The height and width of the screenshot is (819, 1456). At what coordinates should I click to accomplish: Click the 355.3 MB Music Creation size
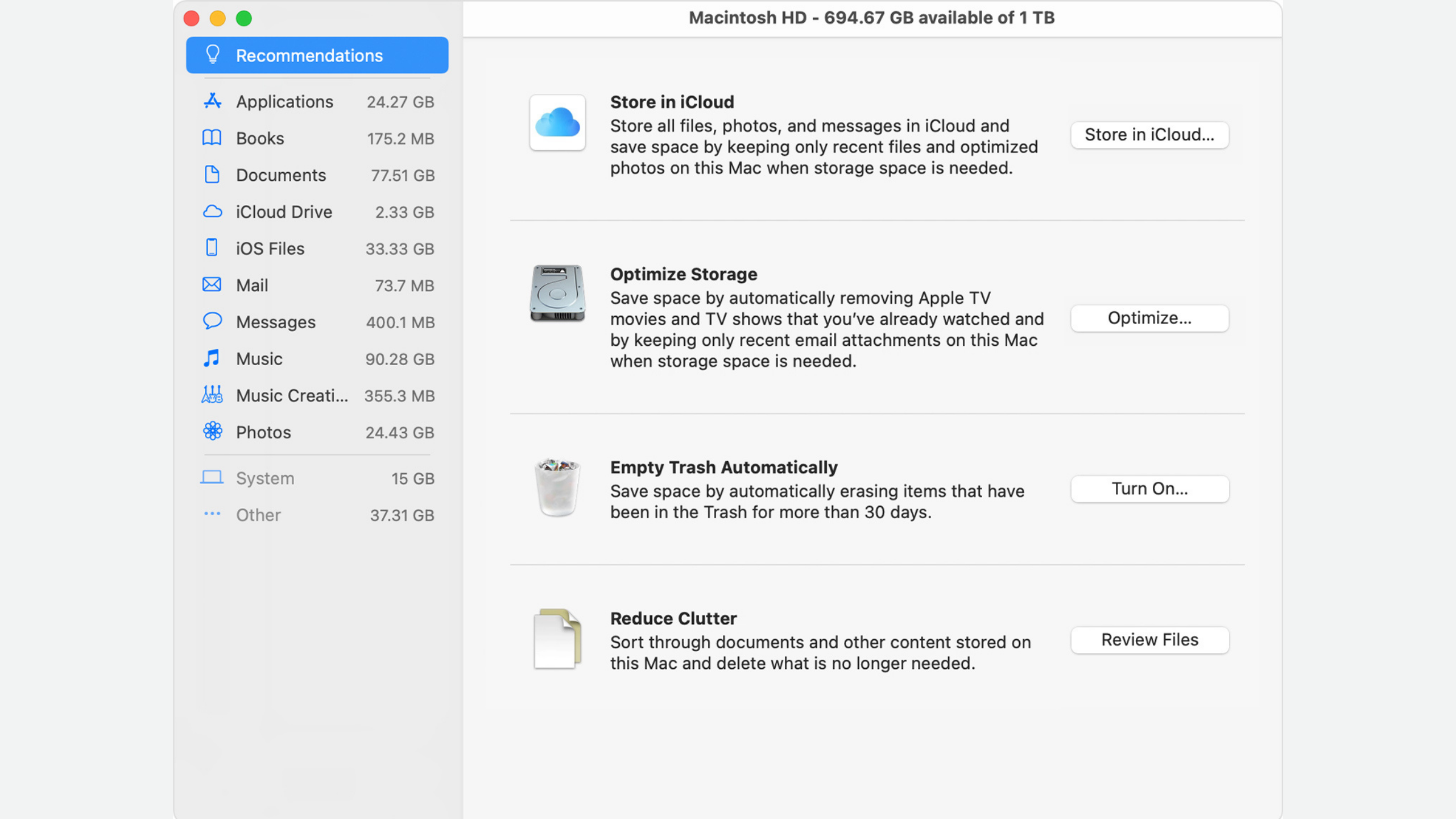coord(399,396)
